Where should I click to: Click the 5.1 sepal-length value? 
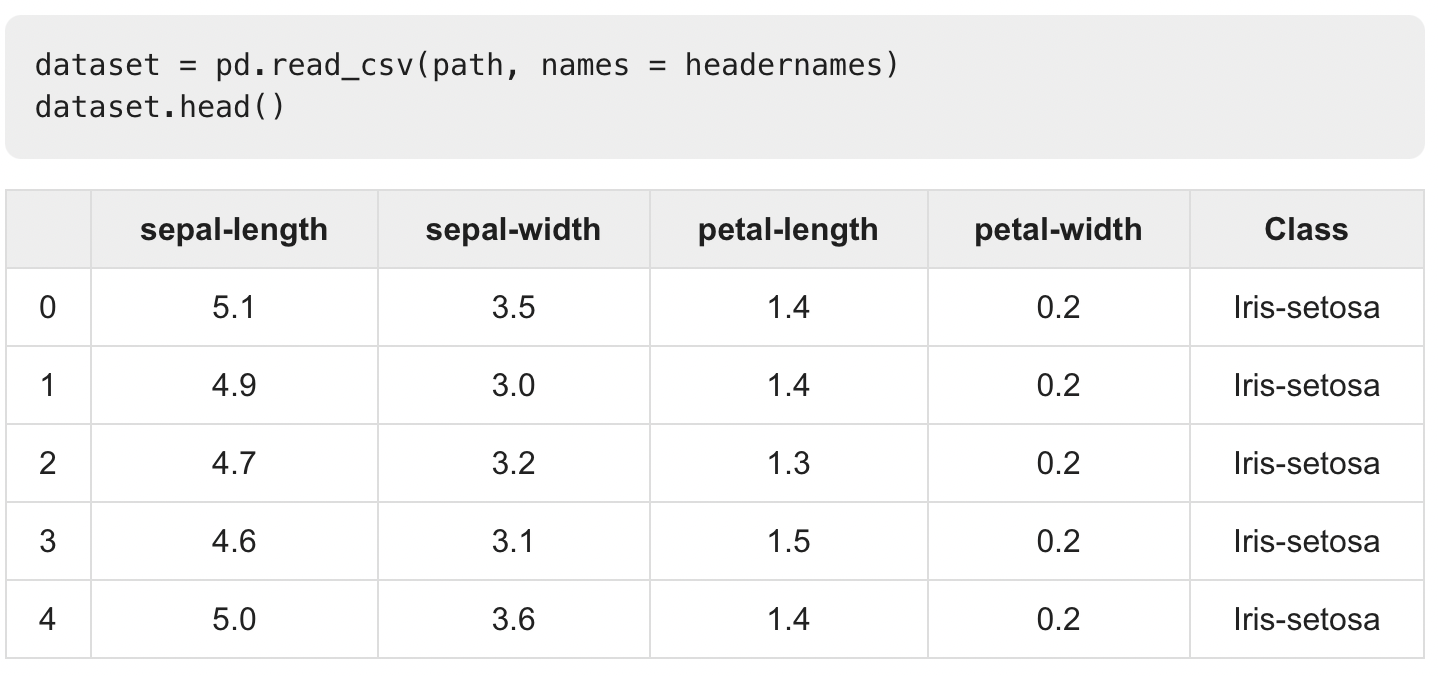click(234, 307)
